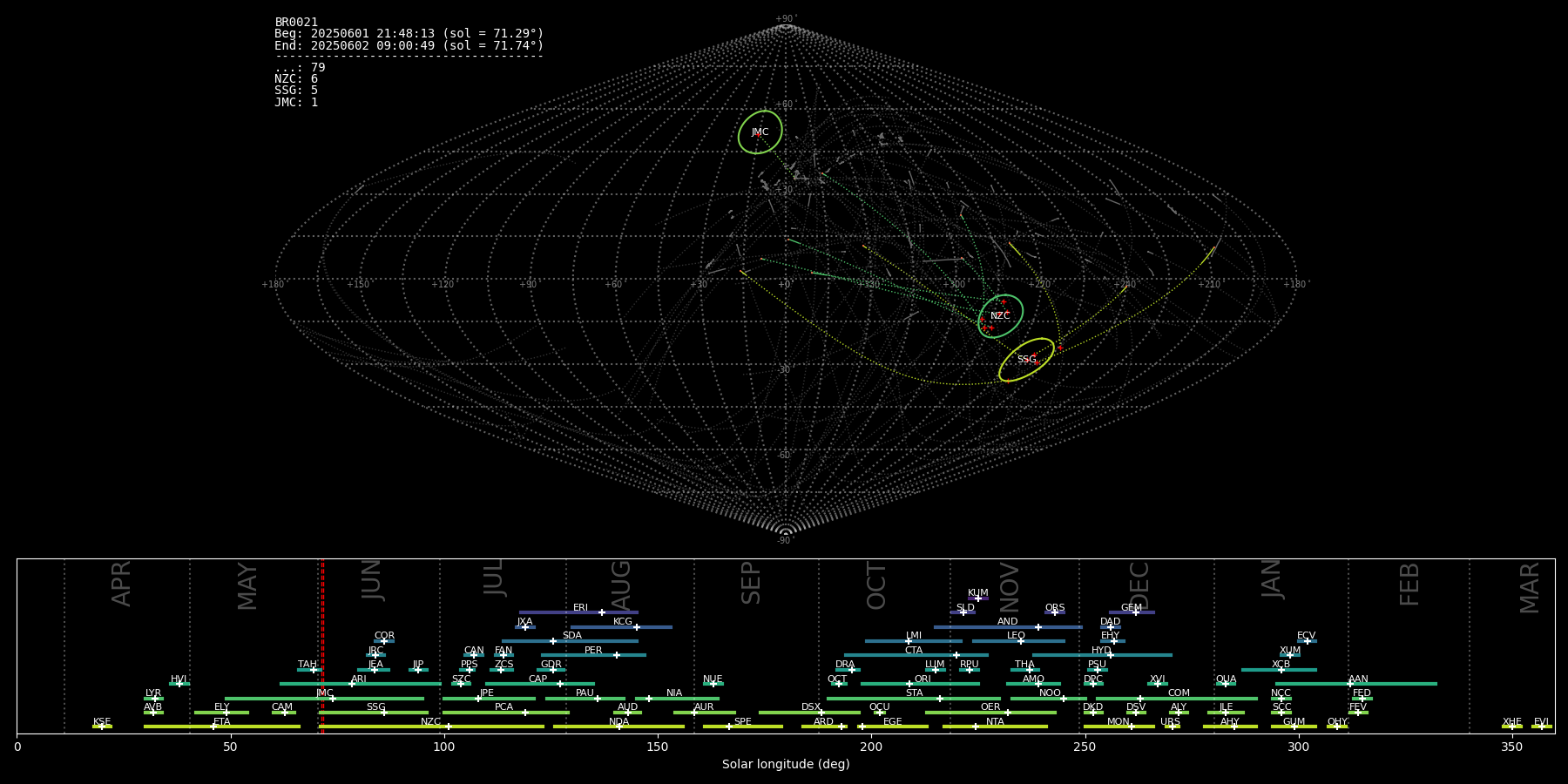Click the 'Solar longitude (deg)' axis label
1568x784 pixels.
coord(786,764)
